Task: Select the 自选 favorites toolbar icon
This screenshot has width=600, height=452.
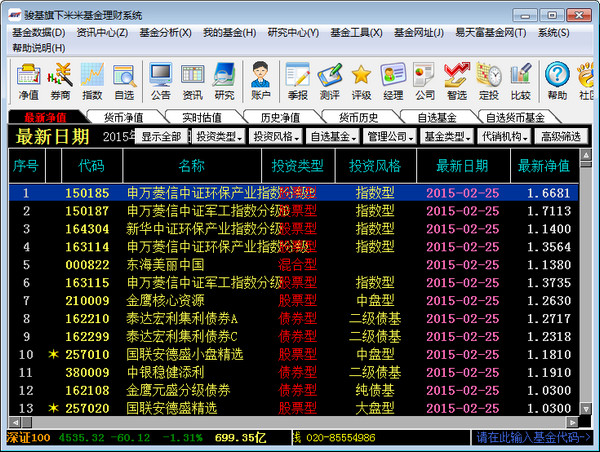Action: click(124, 82)
